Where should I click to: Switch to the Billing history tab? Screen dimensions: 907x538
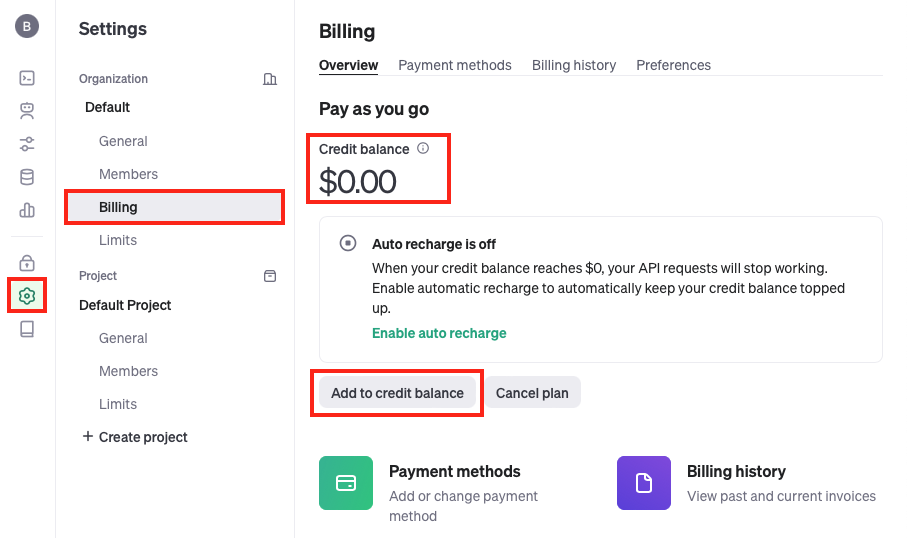(574, 65)
